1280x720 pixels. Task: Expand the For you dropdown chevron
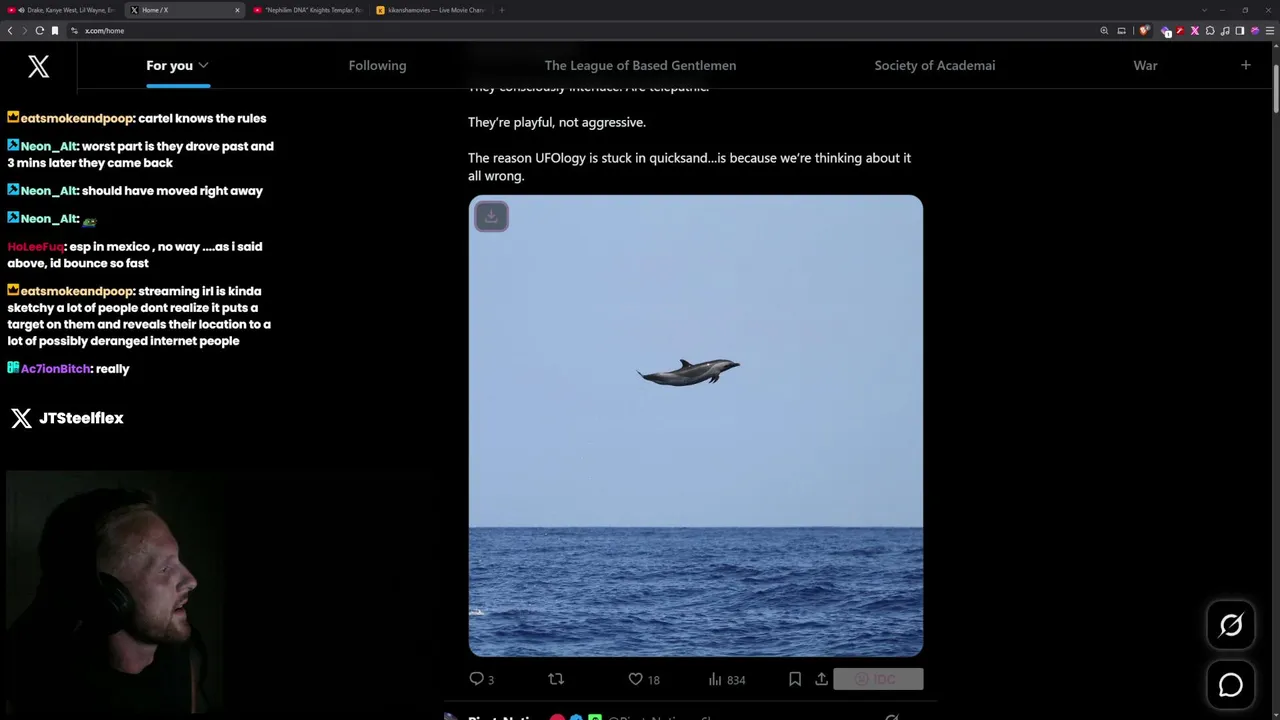[x=203, y=65]
